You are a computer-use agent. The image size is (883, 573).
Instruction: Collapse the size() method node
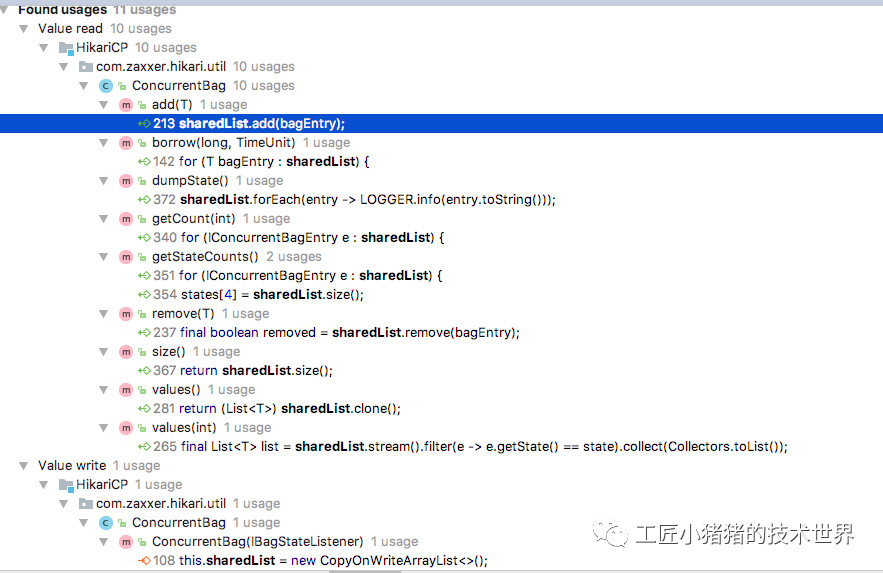click(104, 352)
